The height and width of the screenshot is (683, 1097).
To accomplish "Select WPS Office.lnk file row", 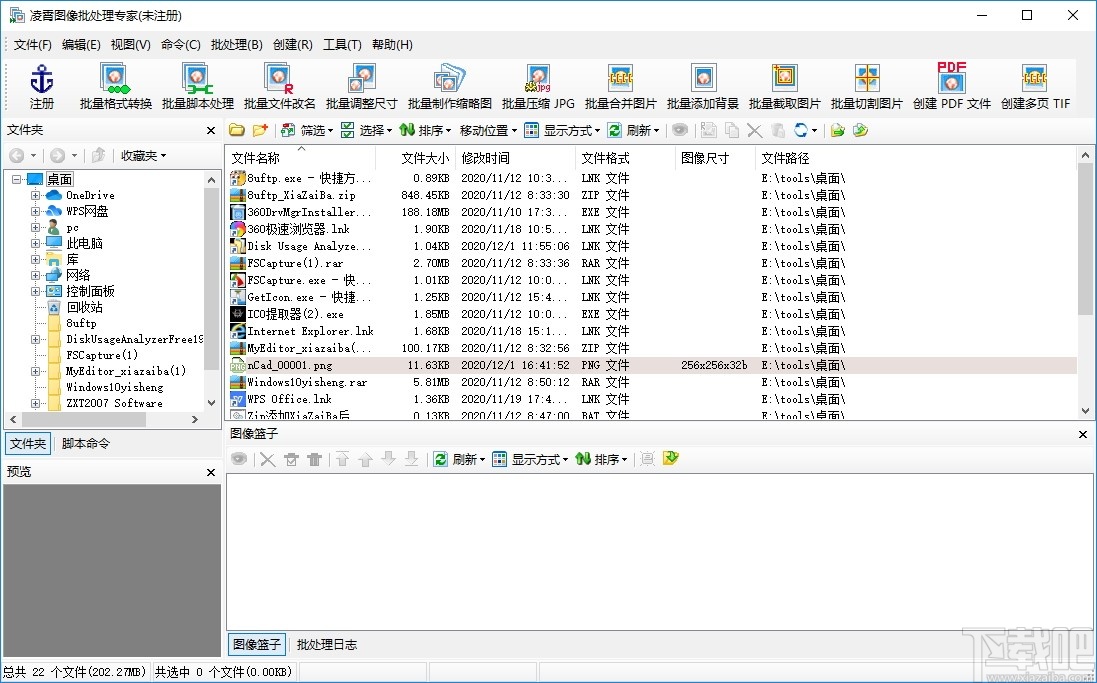I will (x=652, y=399).
